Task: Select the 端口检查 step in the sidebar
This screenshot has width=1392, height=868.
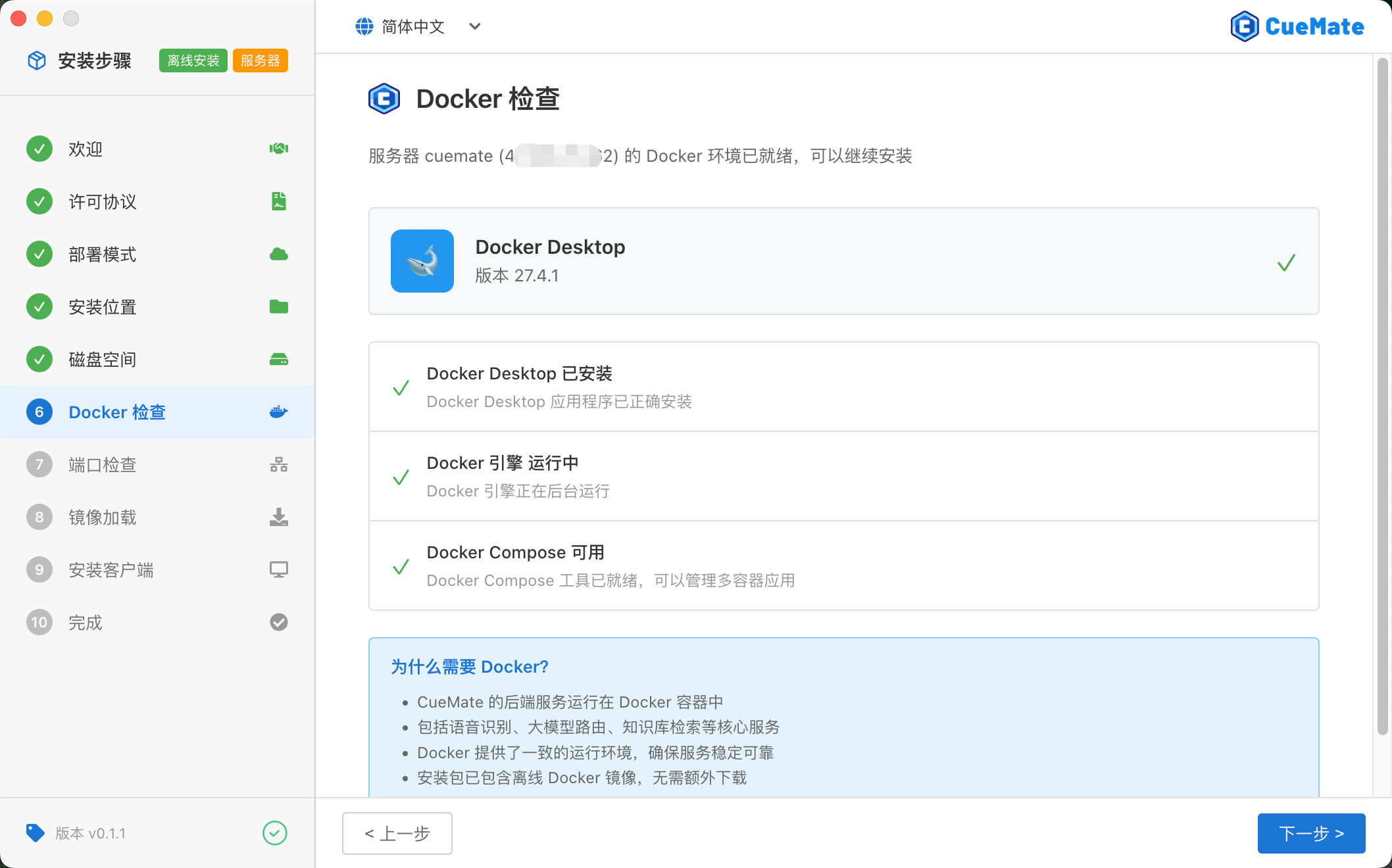Action: [102, 464]
